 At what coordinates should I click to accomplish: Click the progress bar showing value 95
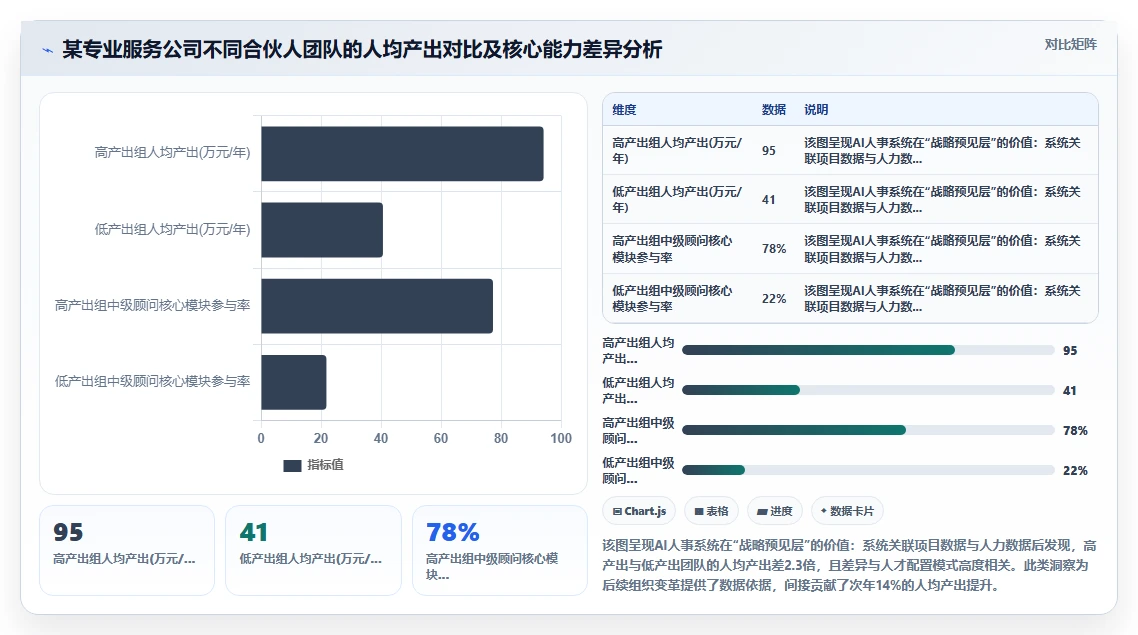pos(868,351)
